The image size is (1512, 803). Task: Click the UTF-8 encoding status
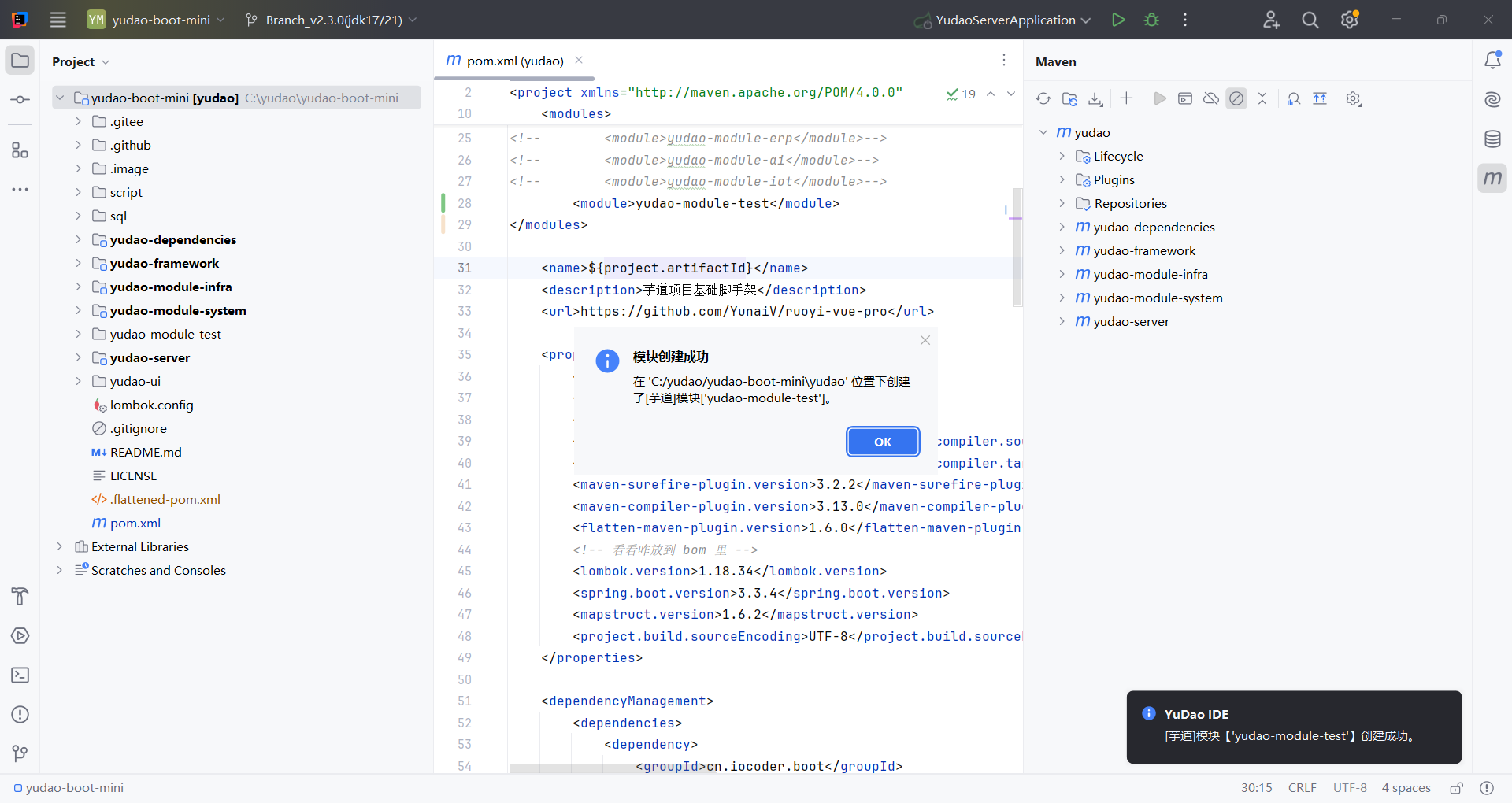pyautogui.click(x=1350, y=788)
